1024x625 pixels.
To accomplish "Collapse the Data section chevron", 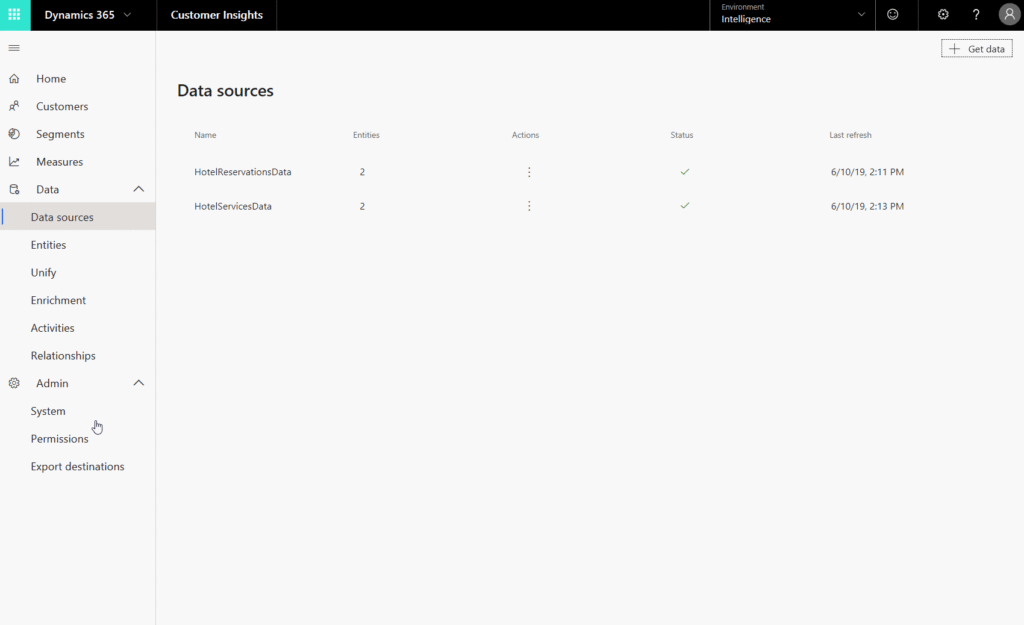I will pos(139,188).
